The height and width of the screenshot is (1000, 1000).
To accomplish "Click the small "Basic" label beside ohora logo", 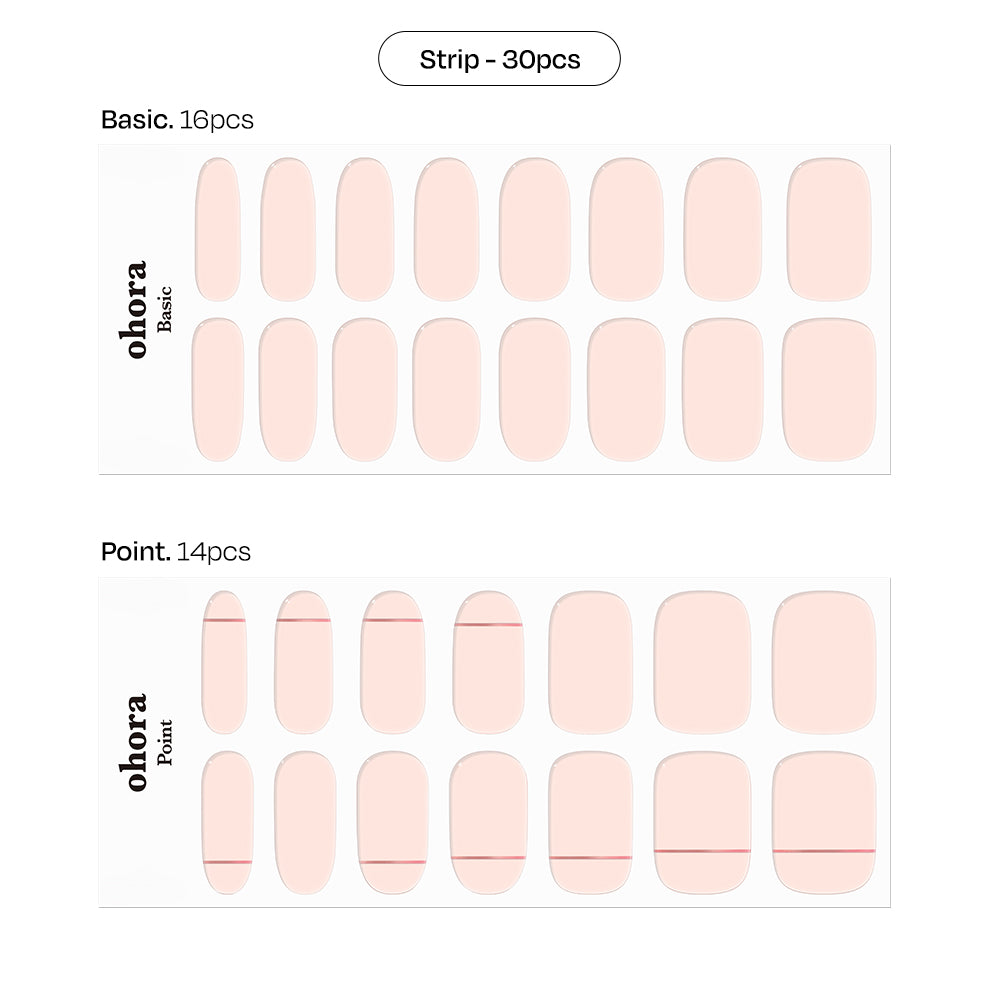I will [165, 309].
